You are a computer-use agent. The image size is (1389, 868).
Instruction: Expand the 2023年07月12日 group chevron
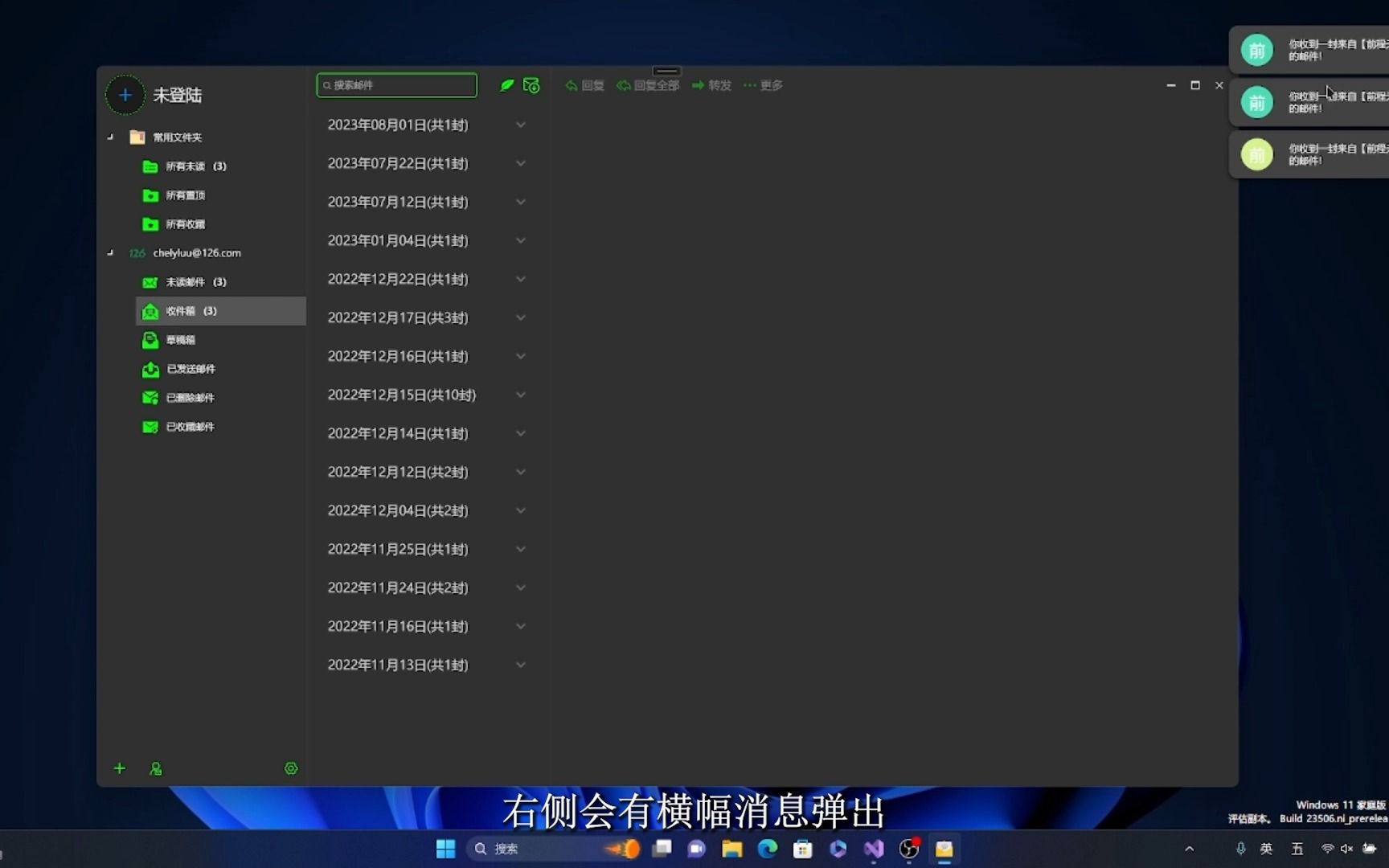point(521,202)
